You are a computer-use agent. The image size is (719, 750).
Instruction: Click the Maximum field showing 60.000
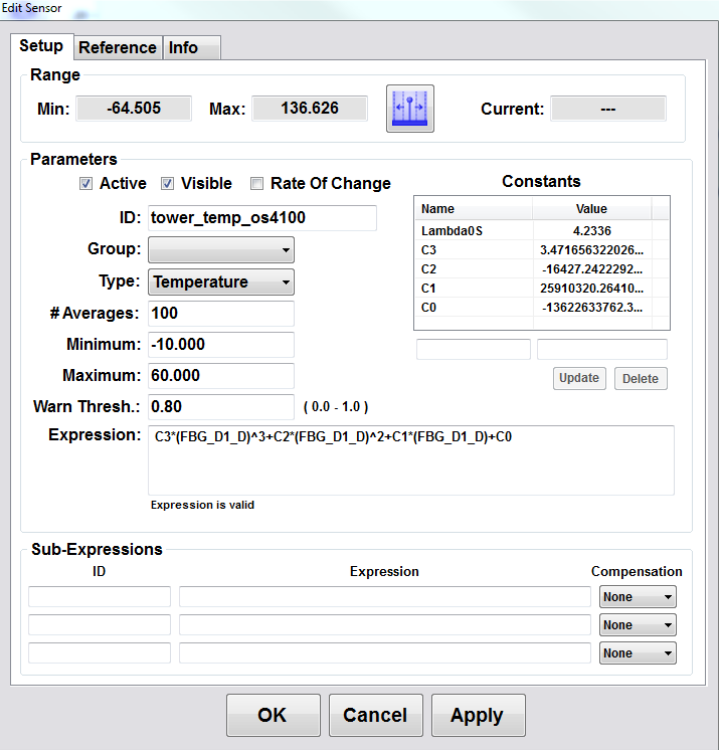point(221,375)
